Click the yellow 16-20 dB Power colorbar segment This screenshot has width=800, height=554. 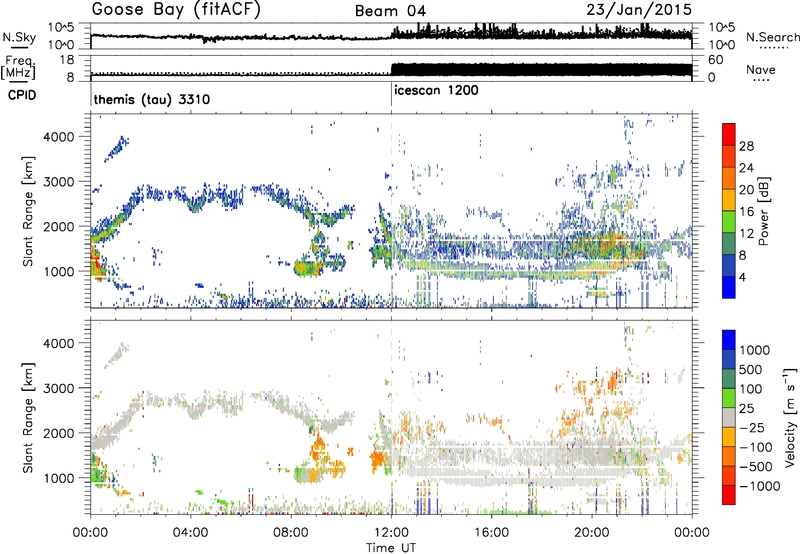click(729, 199)
